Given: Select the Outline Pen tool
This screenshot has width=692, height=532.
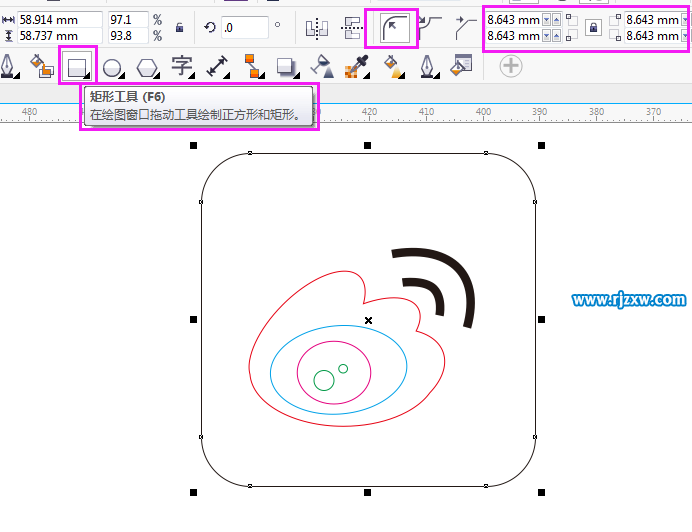Looking at the screenshot, I should [428, 66].
